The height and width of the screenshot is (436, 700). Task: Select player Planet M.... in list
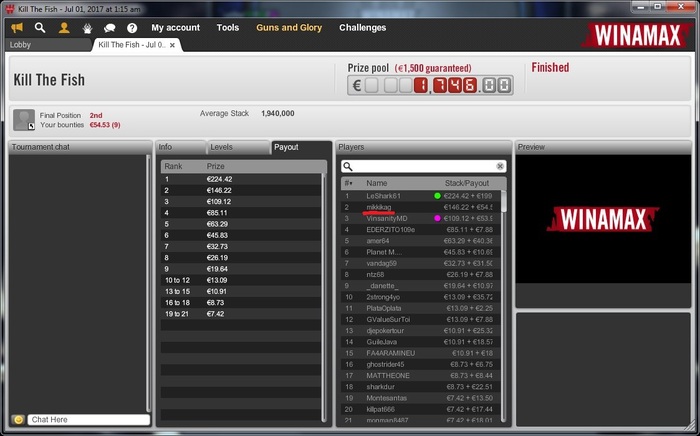point(421,252)
